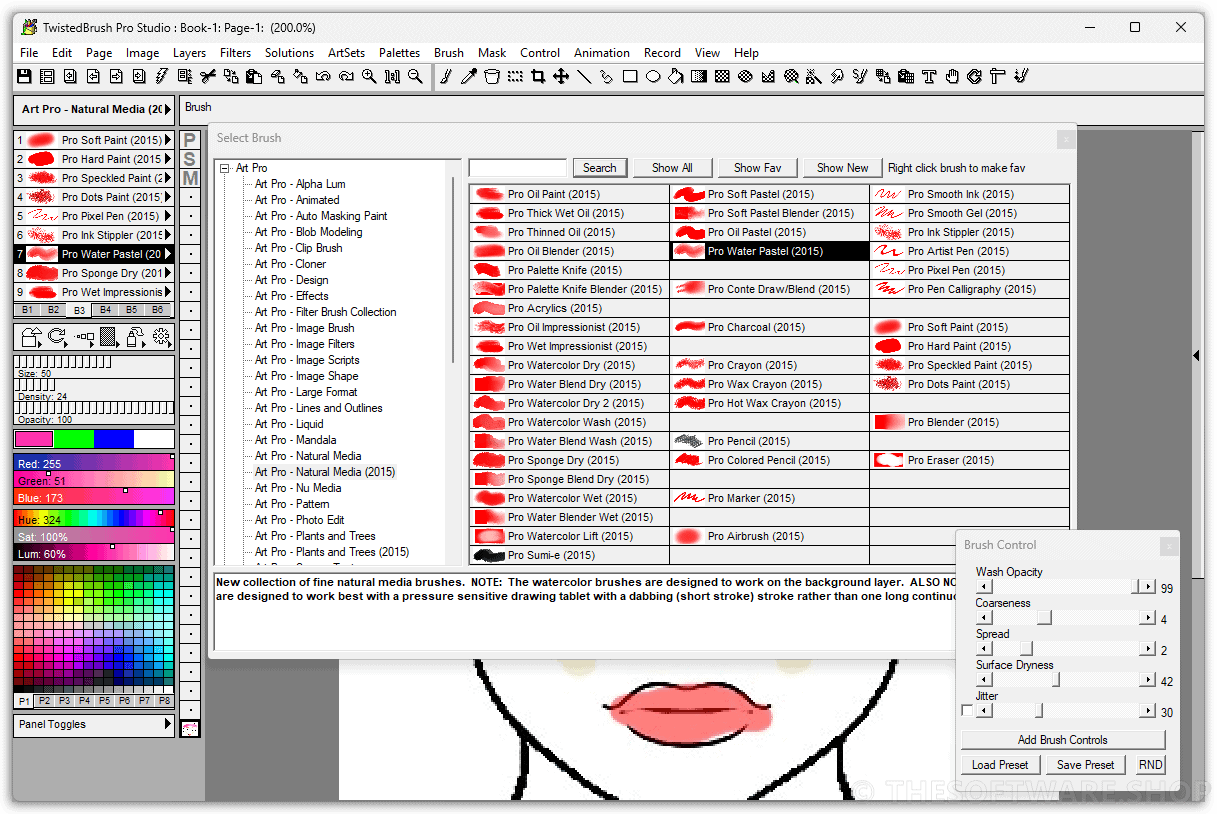Select the dotted rectangle selection tool

(515, 76)
